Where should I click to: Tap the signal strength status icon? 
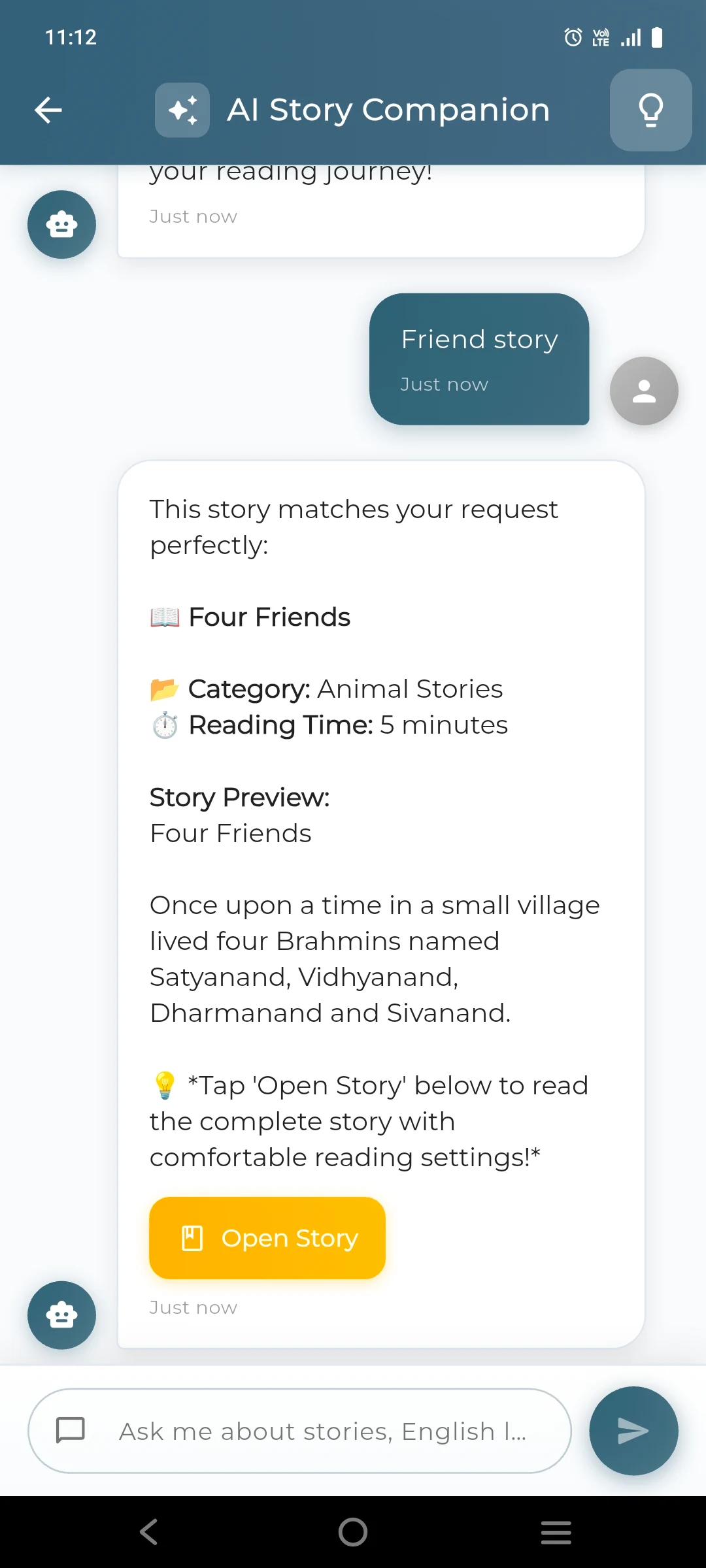[x=631, y=37]
